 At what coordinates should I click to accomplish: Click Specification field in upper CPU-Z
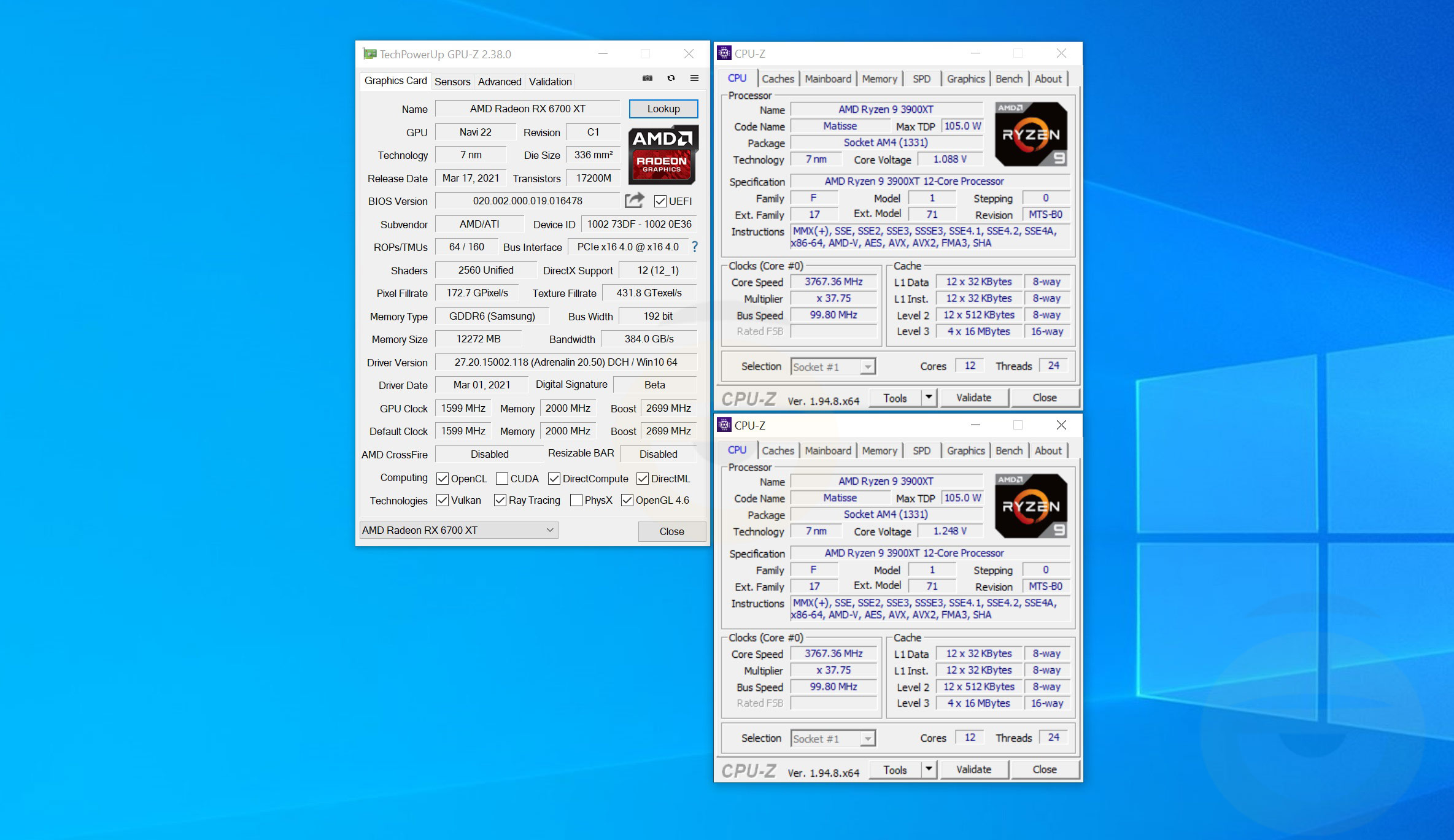[930, 182]
